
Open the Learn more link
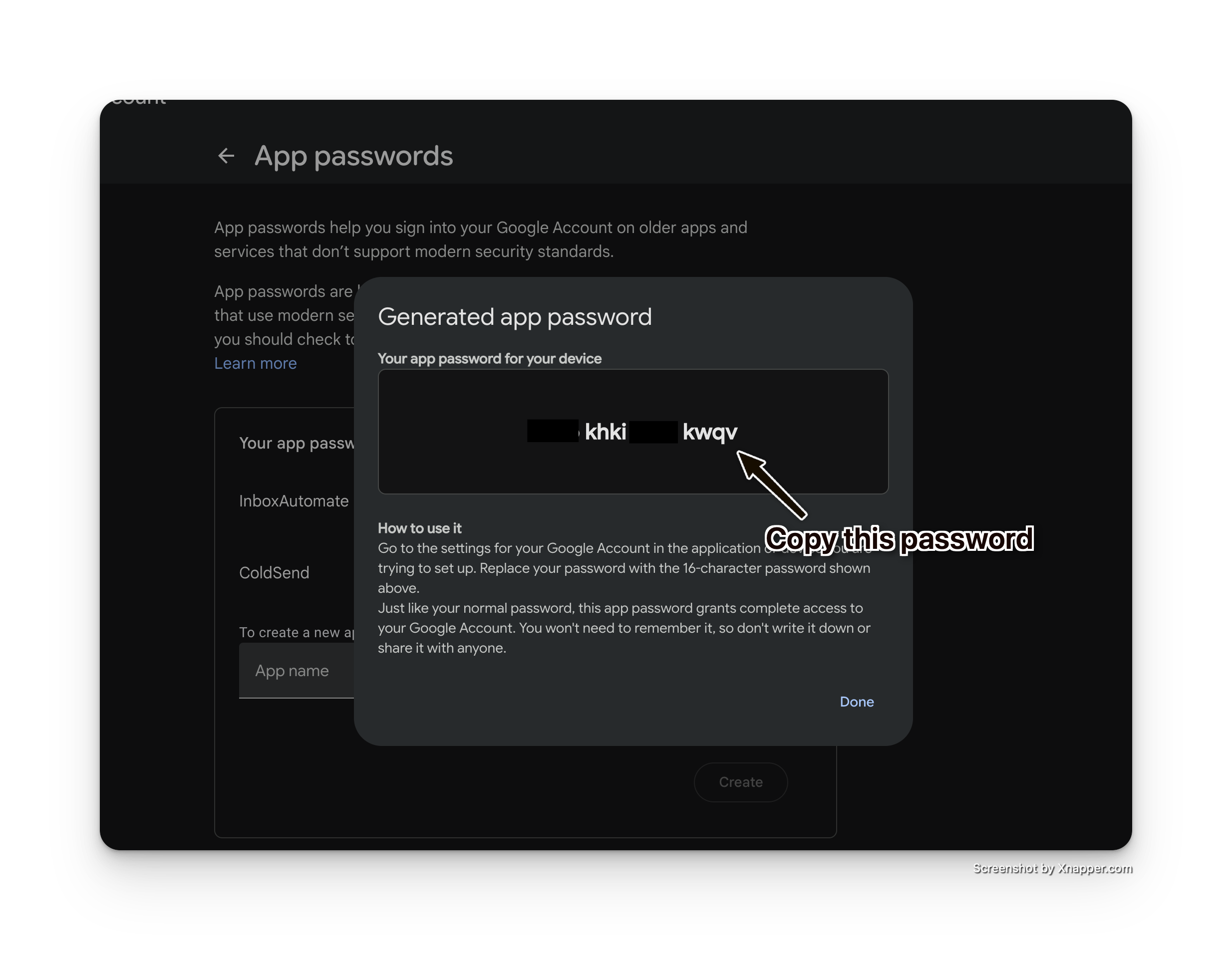255,363
